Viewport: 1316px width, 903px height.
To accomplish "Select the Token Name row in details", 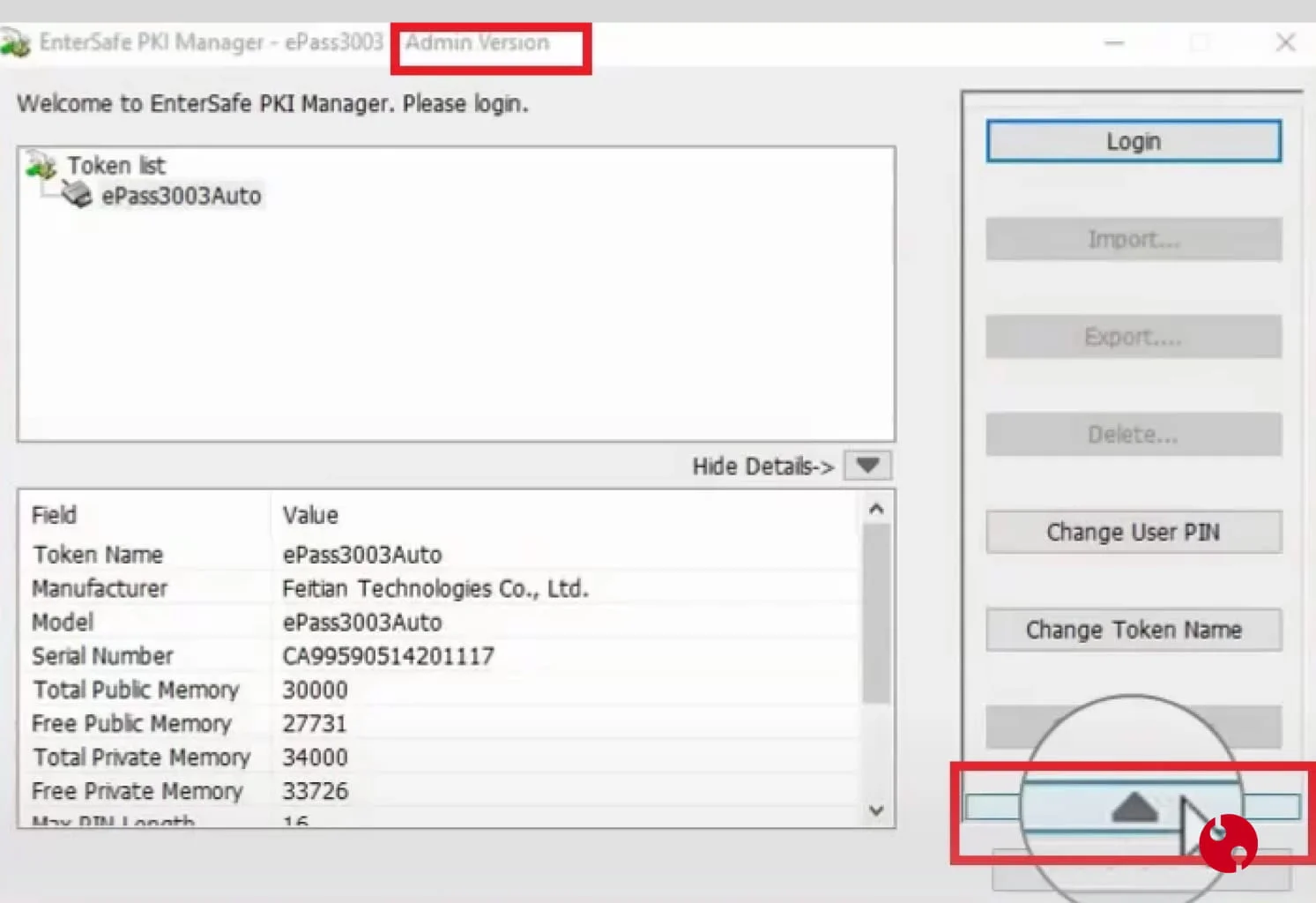I will (x=438, y=555).
